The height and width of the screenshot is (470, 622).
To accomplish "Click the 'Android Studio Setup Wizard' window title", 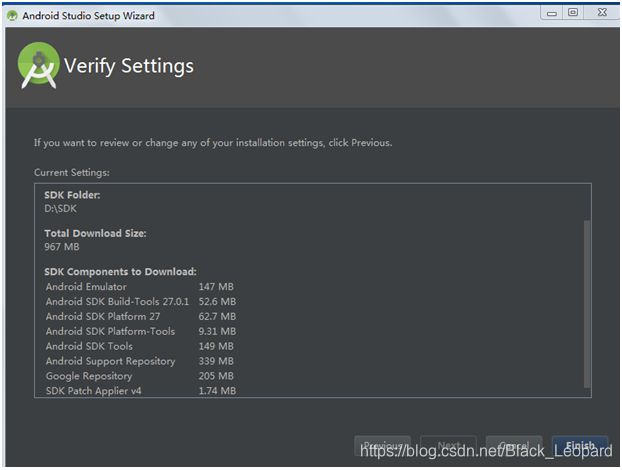I will click(88, 16).
